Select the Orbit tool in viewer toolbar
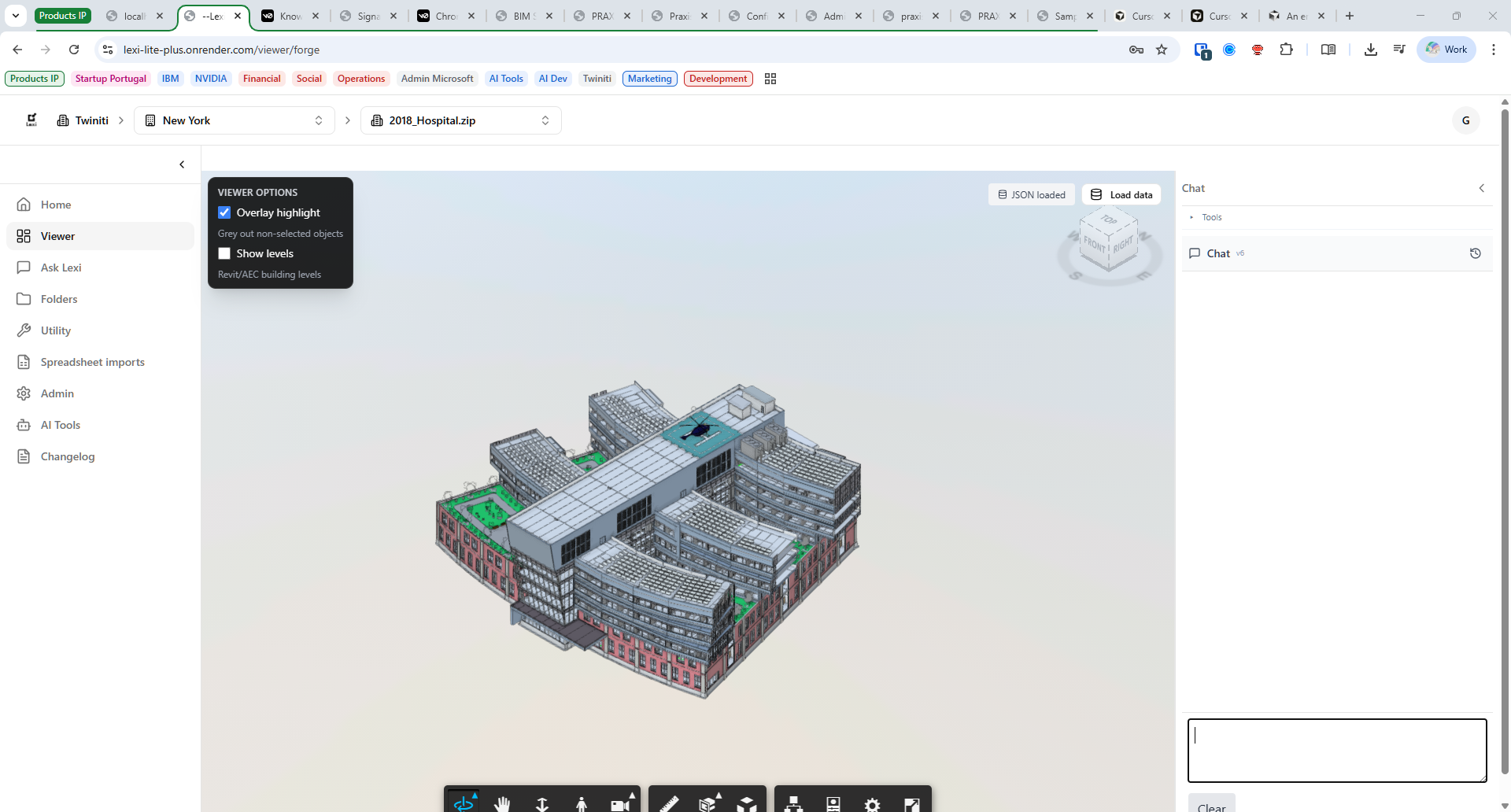The width and height of the screenshot is (1511, 812). tap(464, 802)
